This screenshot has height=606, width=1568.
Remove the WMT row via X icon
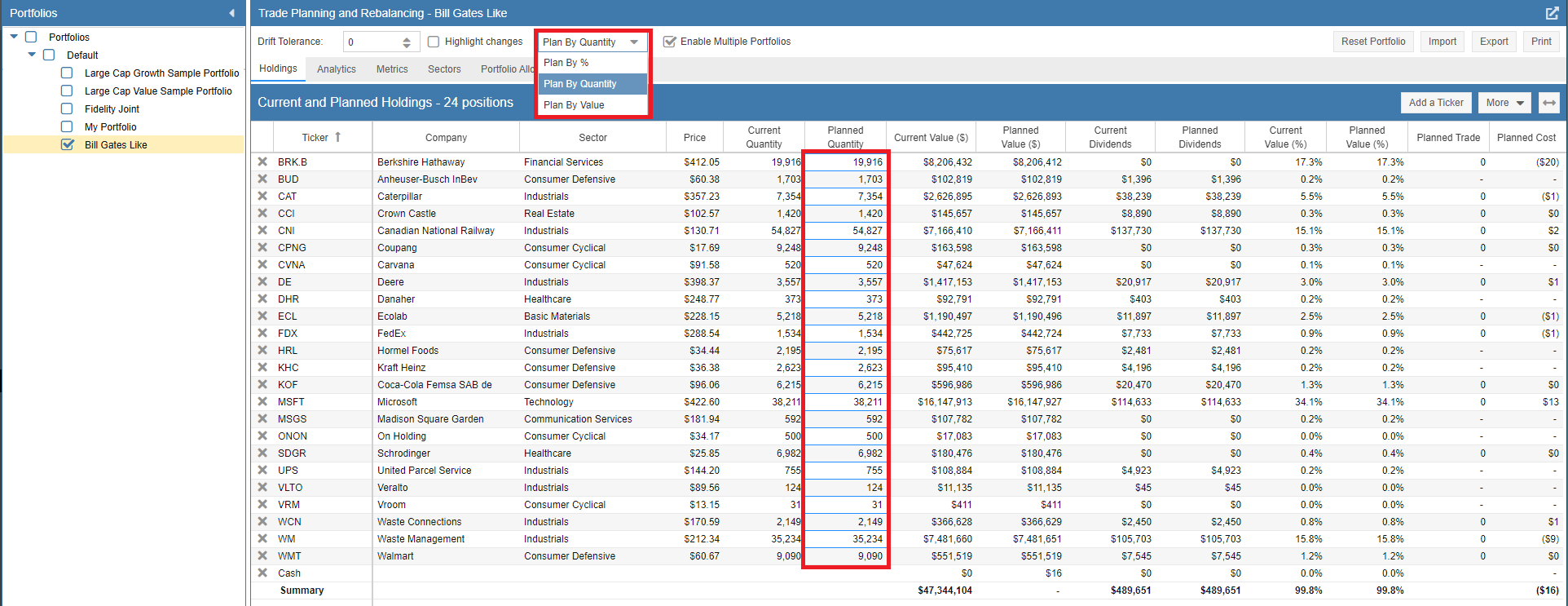(x=262, y=555)
